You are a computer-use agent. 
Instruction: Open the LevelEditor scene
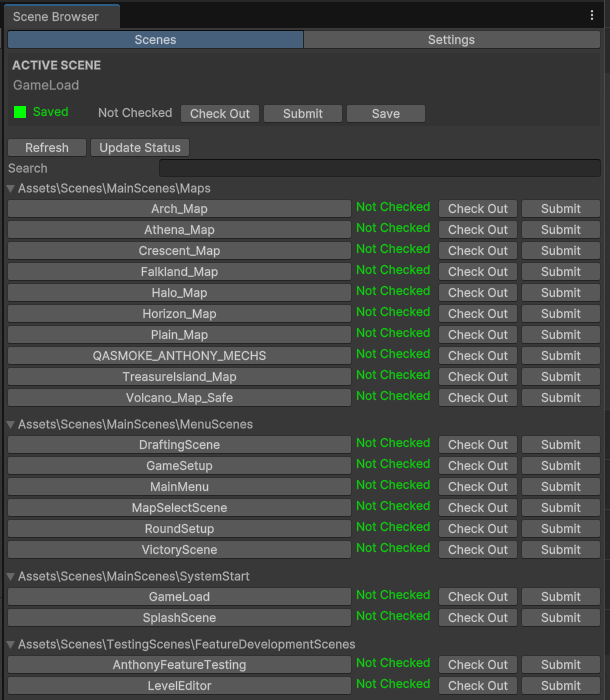coord(179,686)
